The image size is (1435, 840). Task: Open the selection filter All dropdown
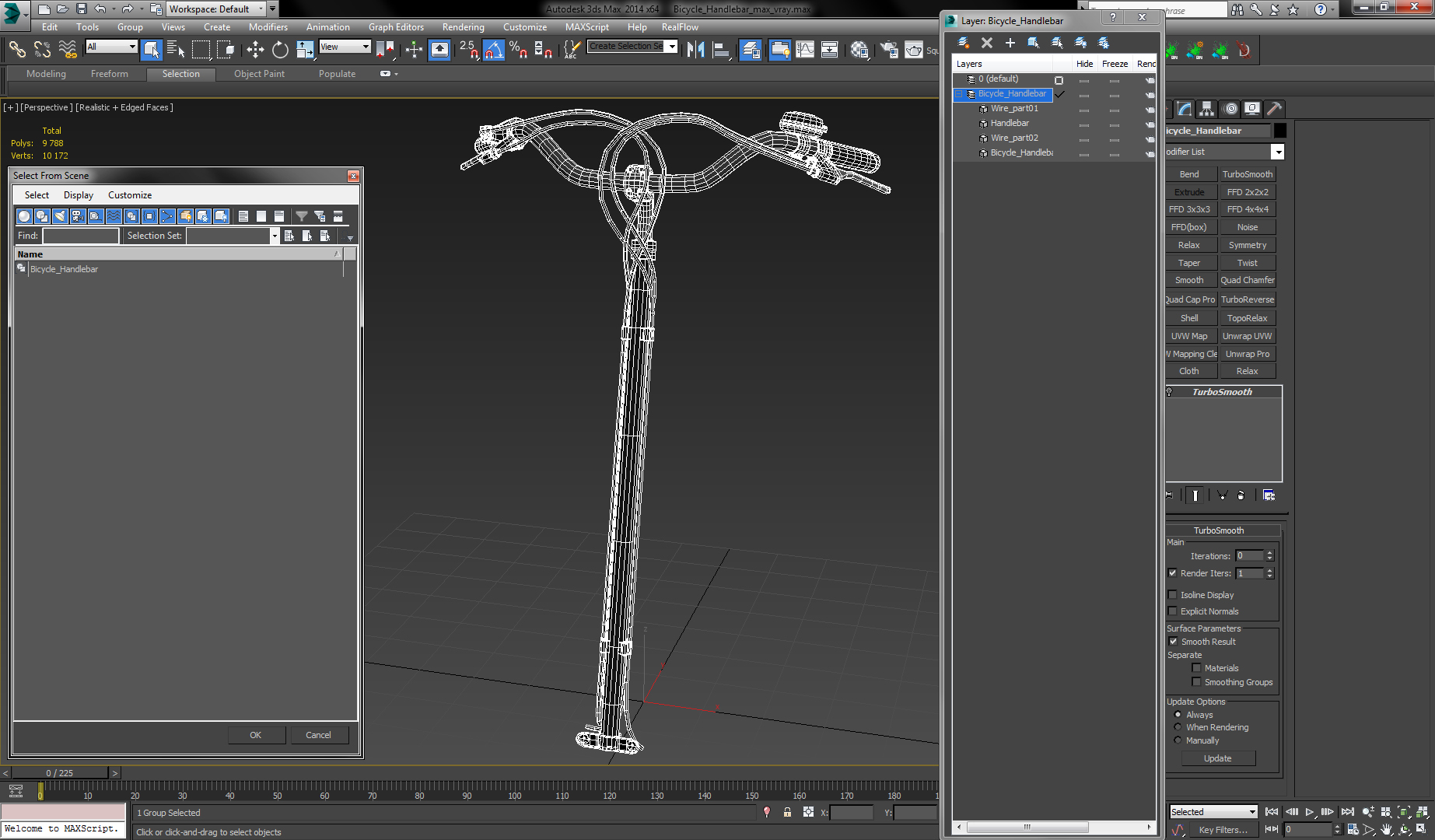pos(111,47)
